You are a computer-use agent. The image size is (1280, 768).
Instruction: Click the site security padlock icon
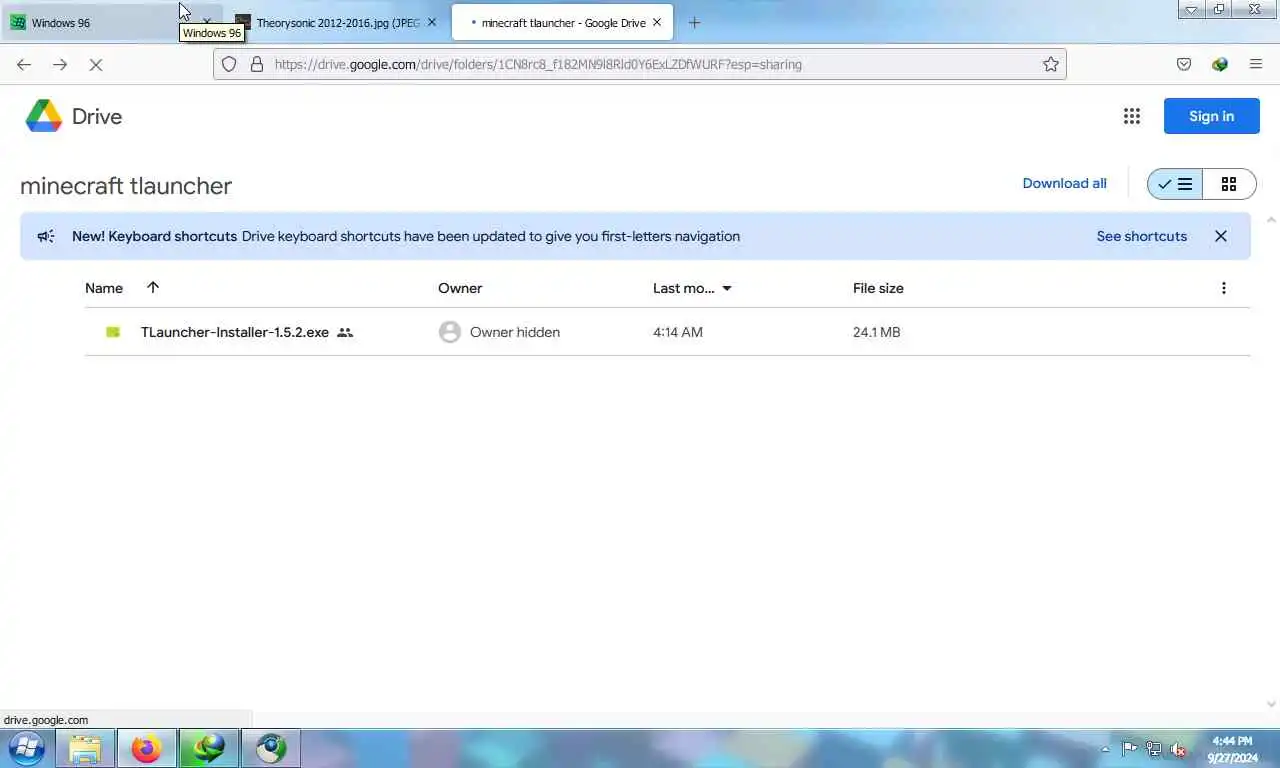pyautogui.click(x=257, y=64)
